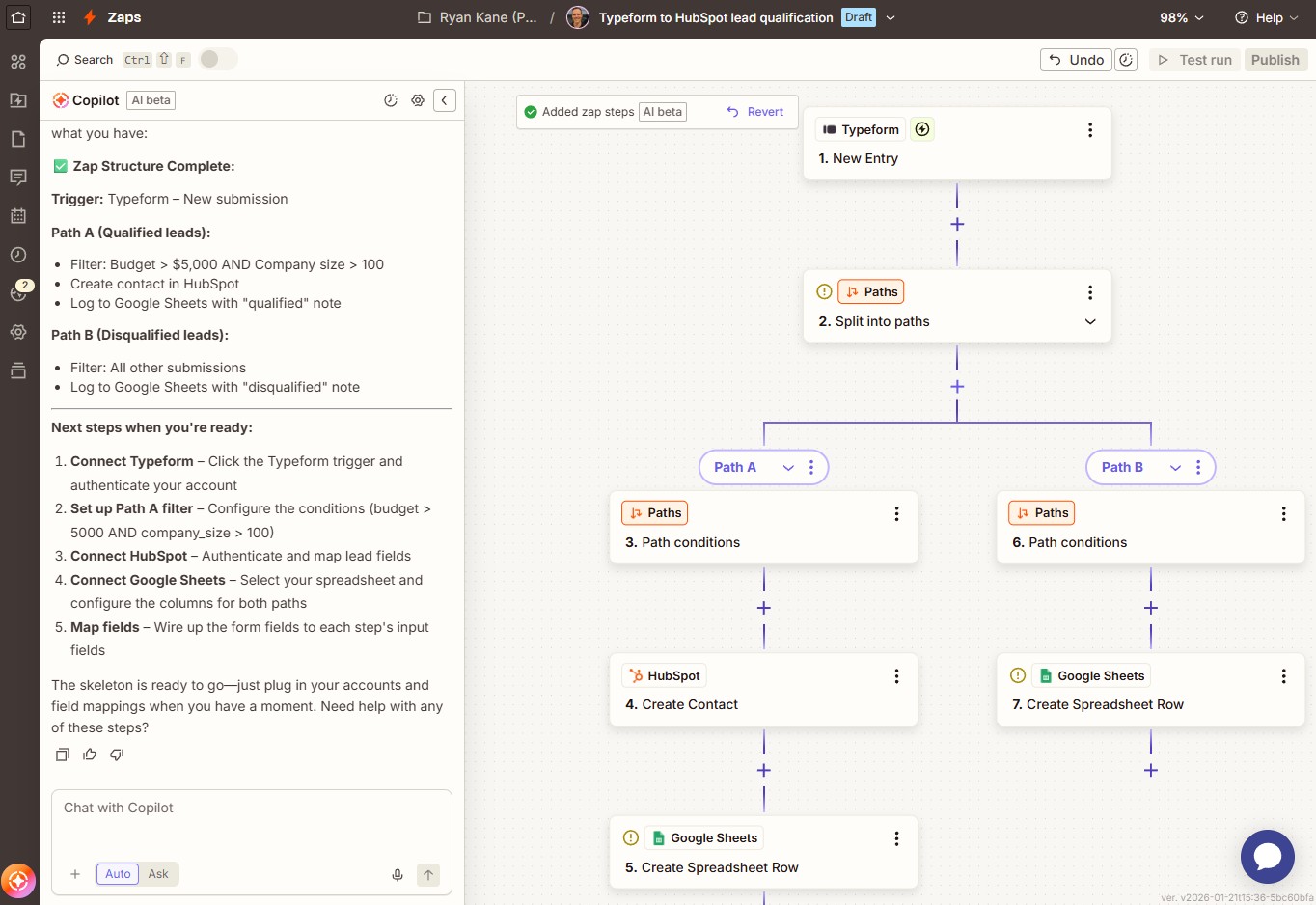Viewport: 1316px width, 905px height.
Task: Open the Canvas calendar icon in sidebar
Action: click(17, 215)
